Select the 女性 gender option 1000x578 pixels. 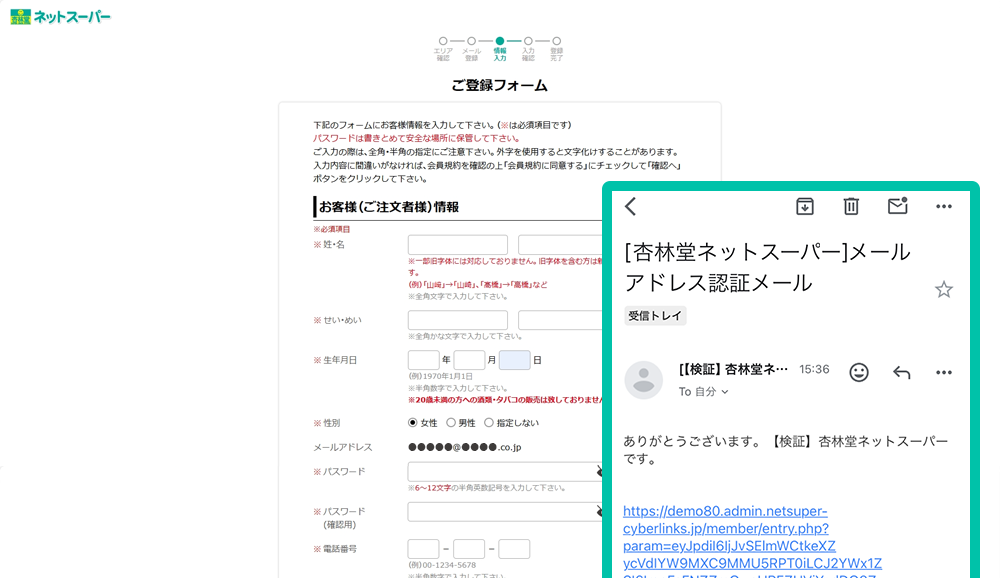[413, 422]
